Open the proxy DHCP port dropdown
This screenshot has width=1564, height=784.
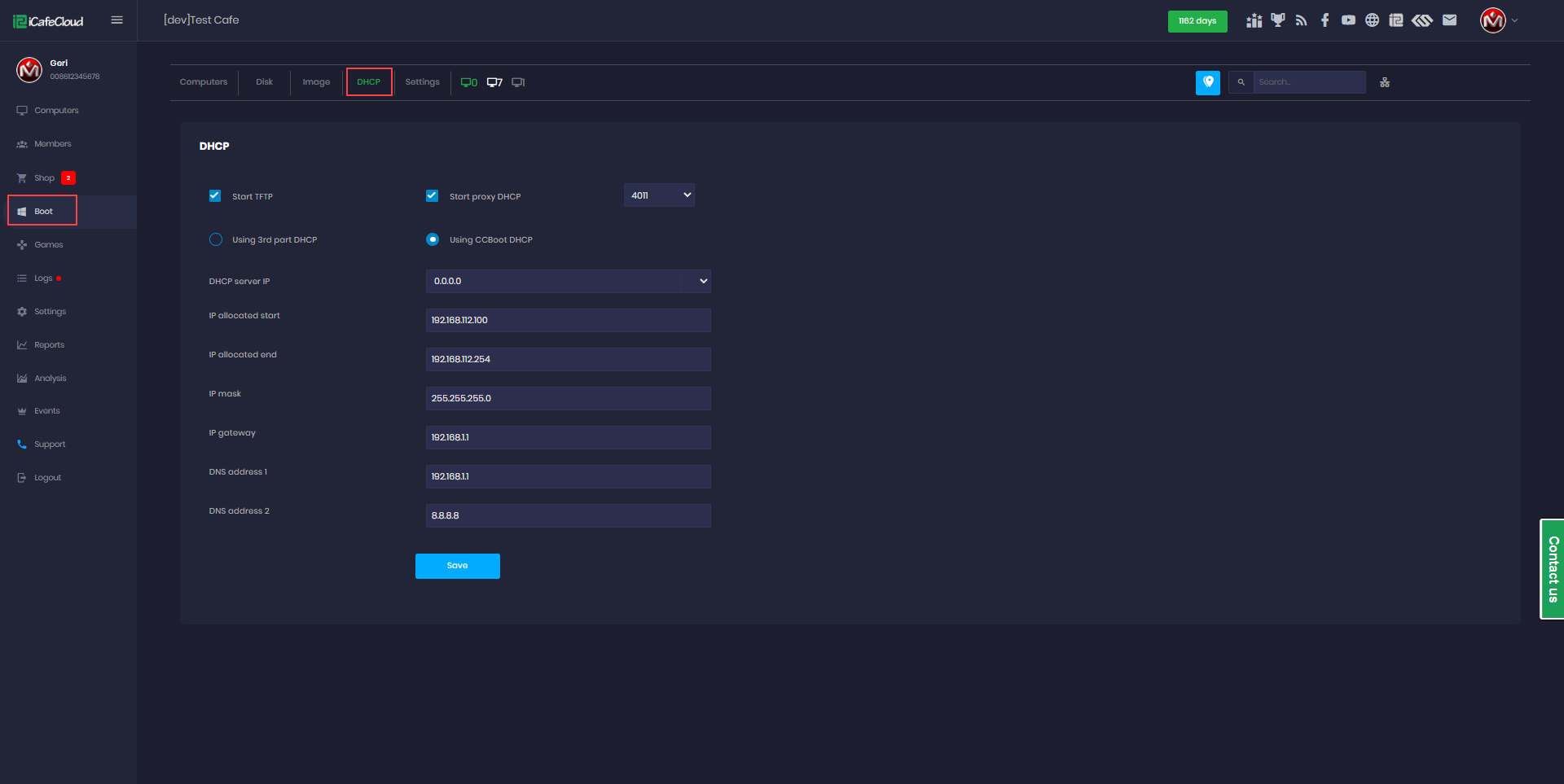[659, 195]
